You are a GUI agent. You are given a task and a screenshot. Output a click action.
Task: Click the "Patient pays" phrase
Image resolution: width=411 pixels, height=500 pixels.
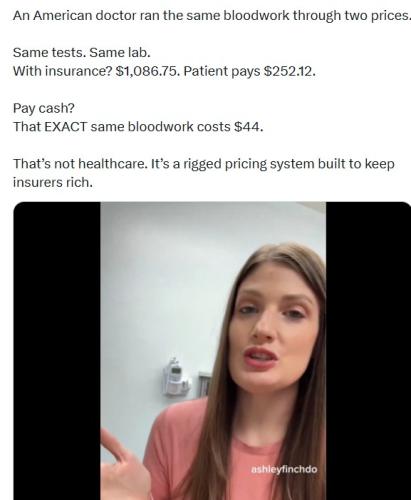pyautogui.click(x=222, y=71)
